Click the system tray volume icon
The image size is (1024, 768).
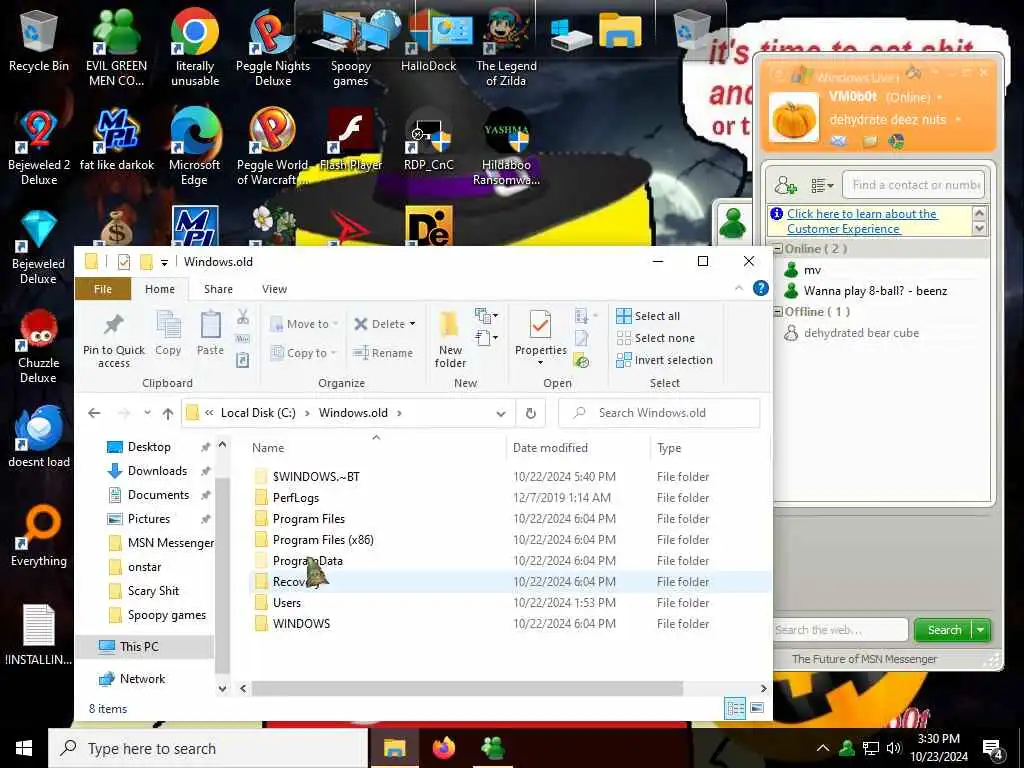pos(893,748)
